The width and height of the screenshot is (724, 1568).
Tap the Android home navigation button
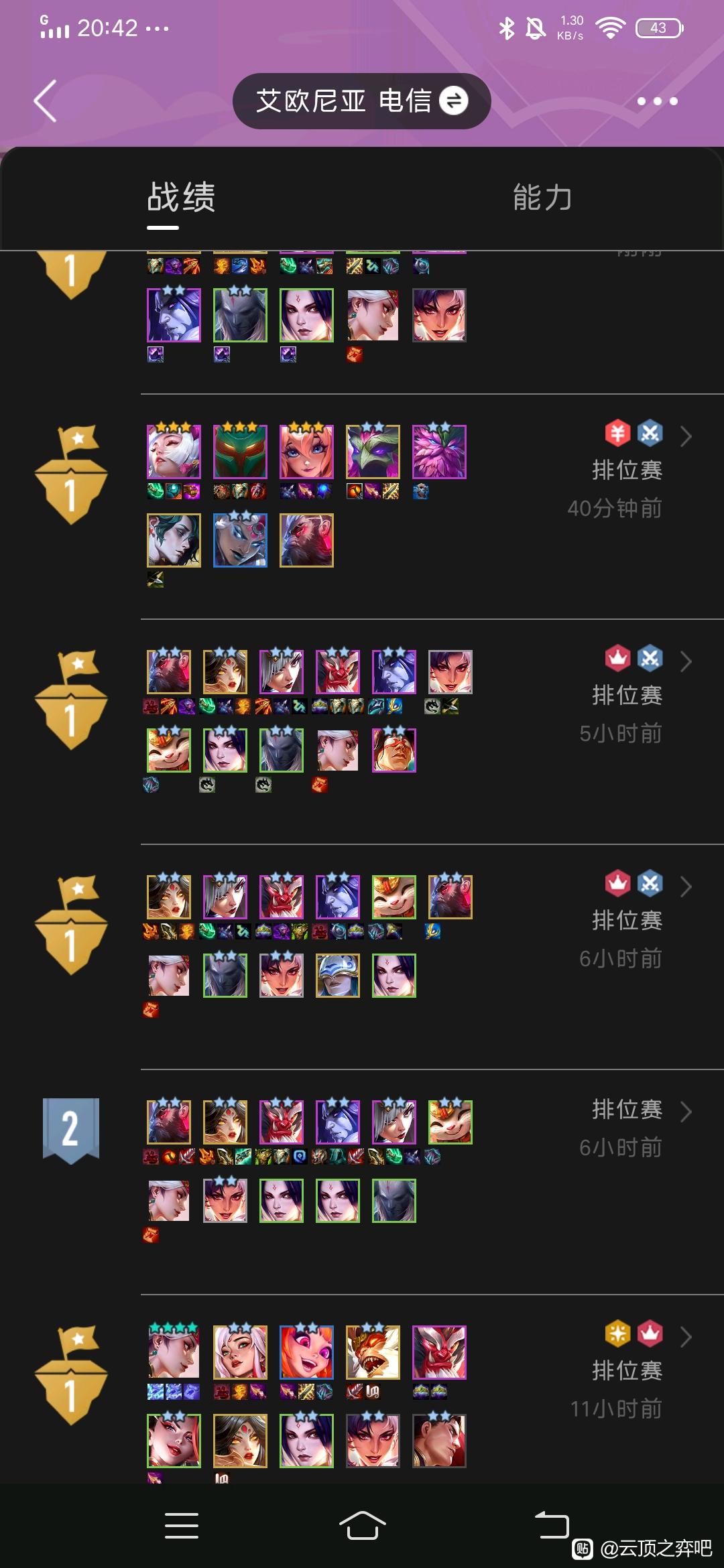[362, 1526]
